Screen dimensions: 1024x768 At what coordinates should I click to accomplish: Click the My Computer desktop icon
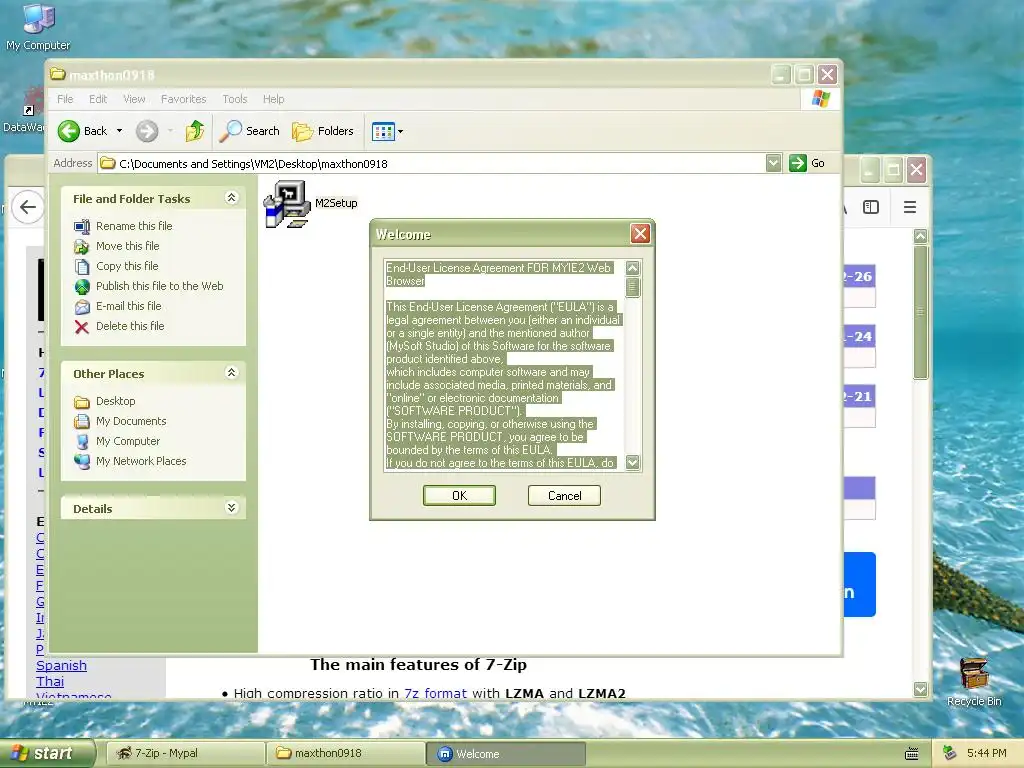pos(39,18)
